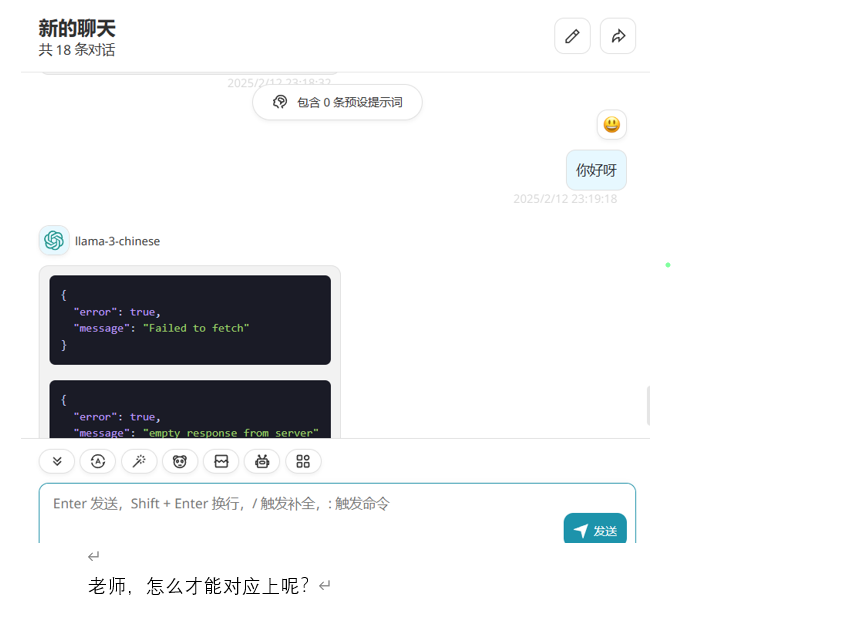Click the pencil edit title icon
This screenshot has height=620, width=848.
[x=572, y=36]
